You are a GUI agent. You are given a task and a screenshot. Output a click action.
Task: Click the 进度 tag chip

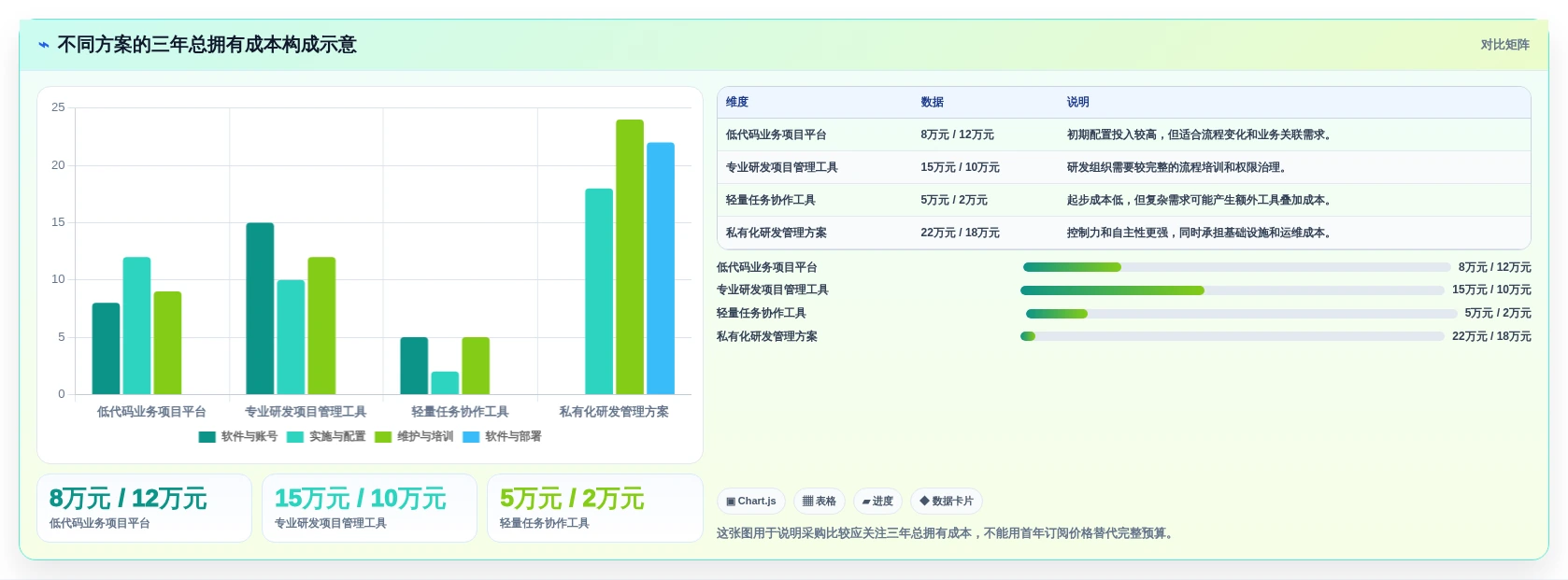[877, 502]
